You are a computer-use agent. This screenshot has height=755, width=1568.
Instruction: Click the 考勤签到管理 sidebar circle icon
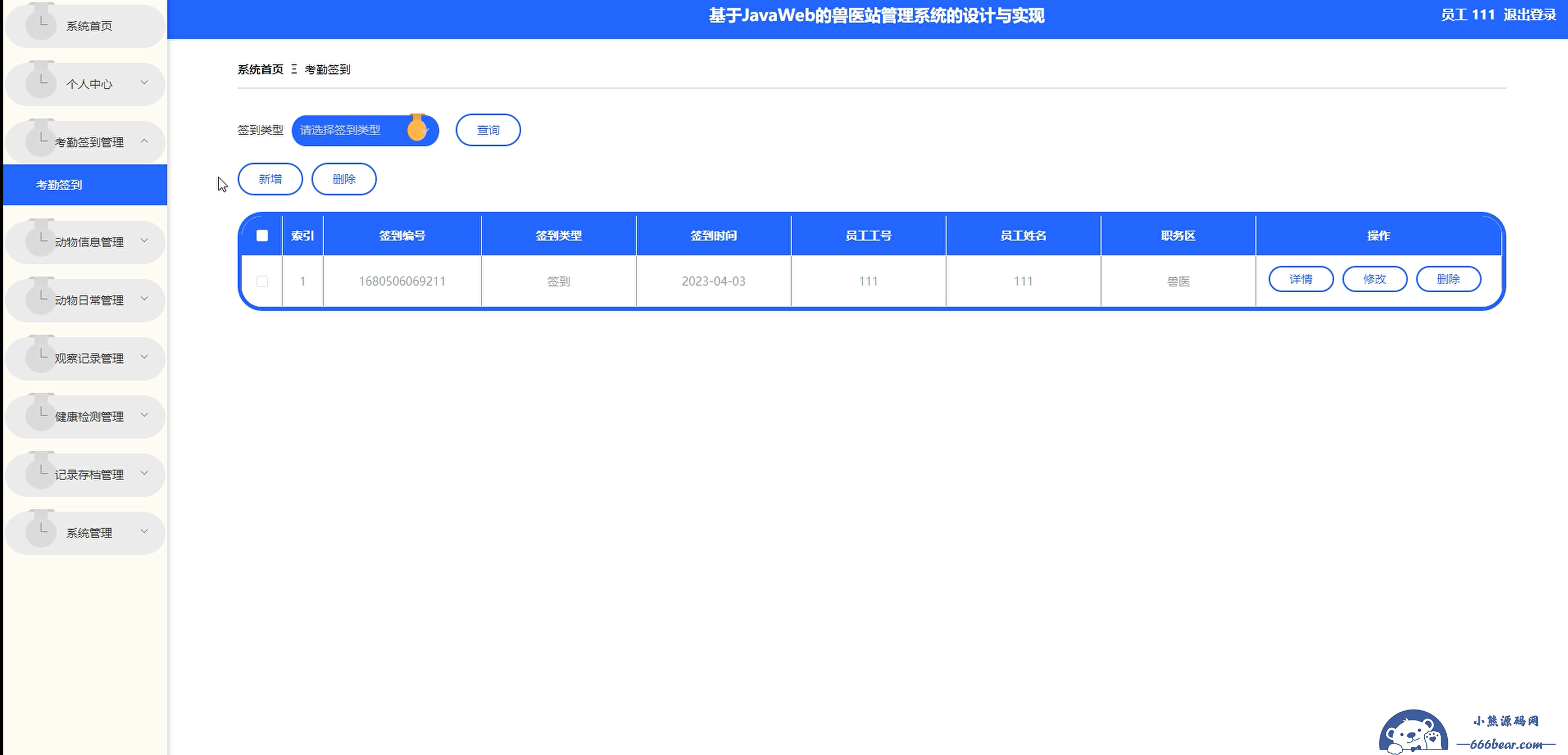tap(41, 141)
